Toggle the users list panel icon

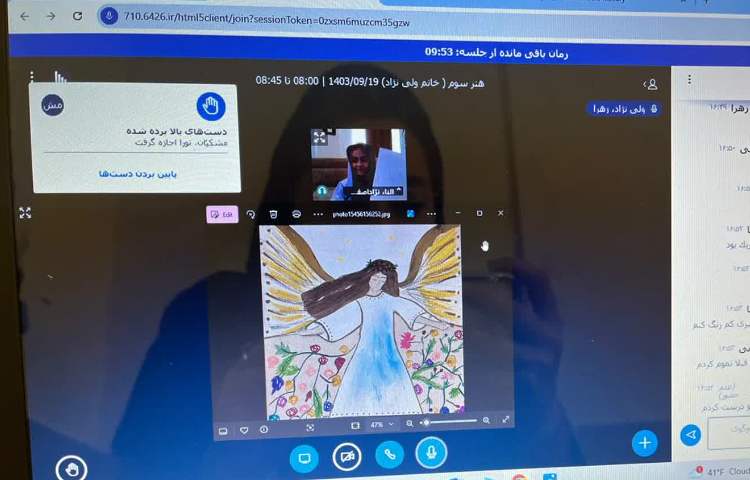(x=651, y=85)
